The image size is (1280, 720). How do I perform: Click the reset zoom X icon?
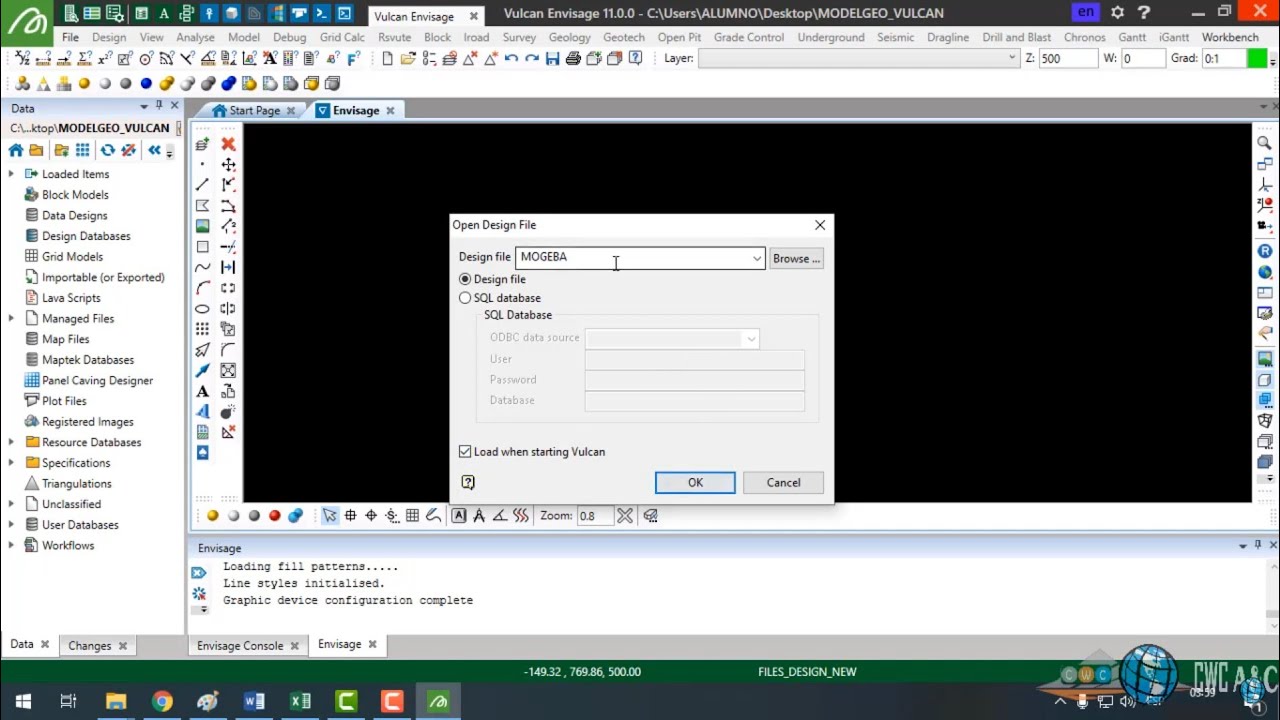point(625,516)
